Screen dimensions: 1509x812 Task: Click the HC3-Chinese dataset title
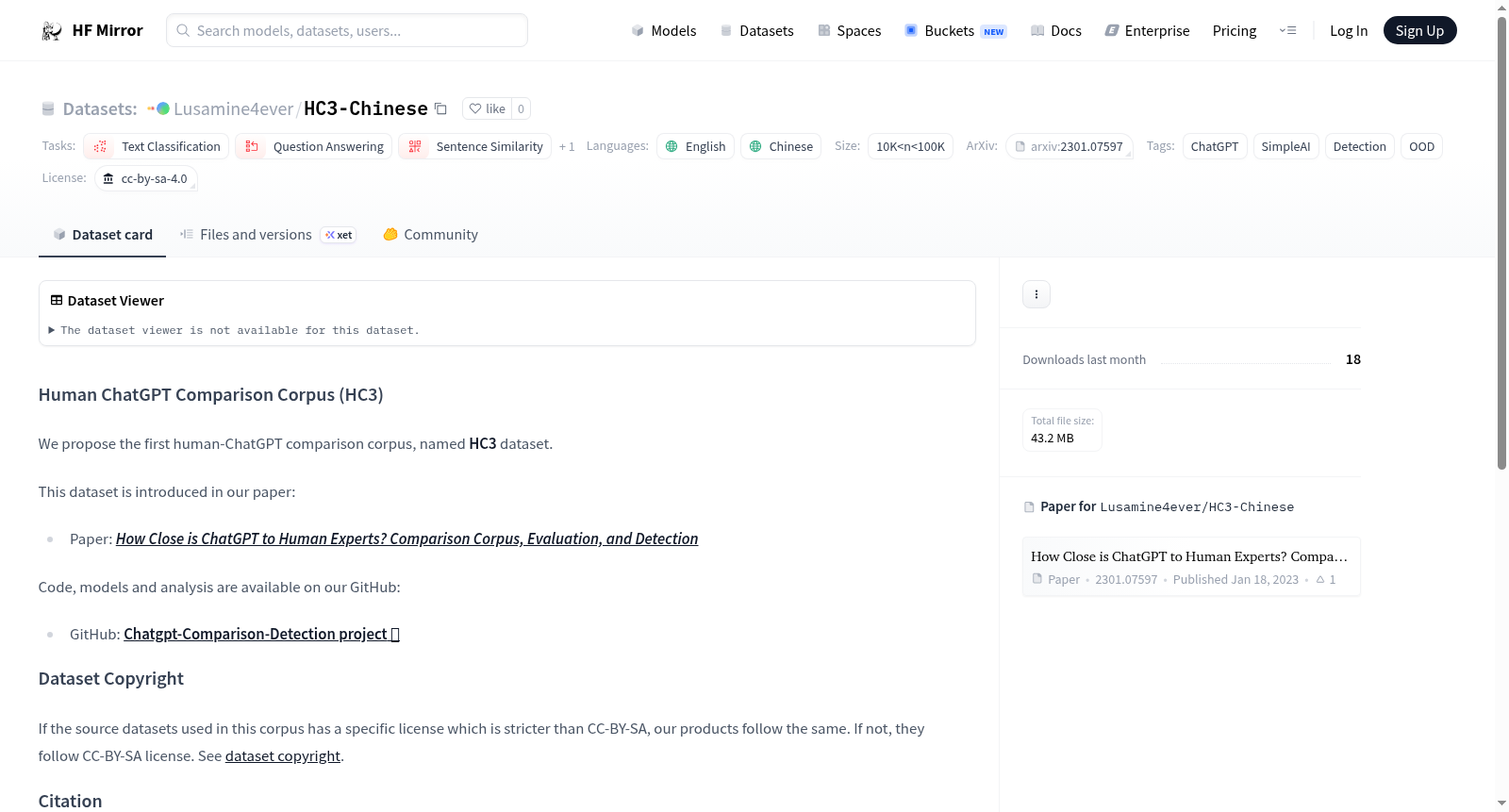366,109
